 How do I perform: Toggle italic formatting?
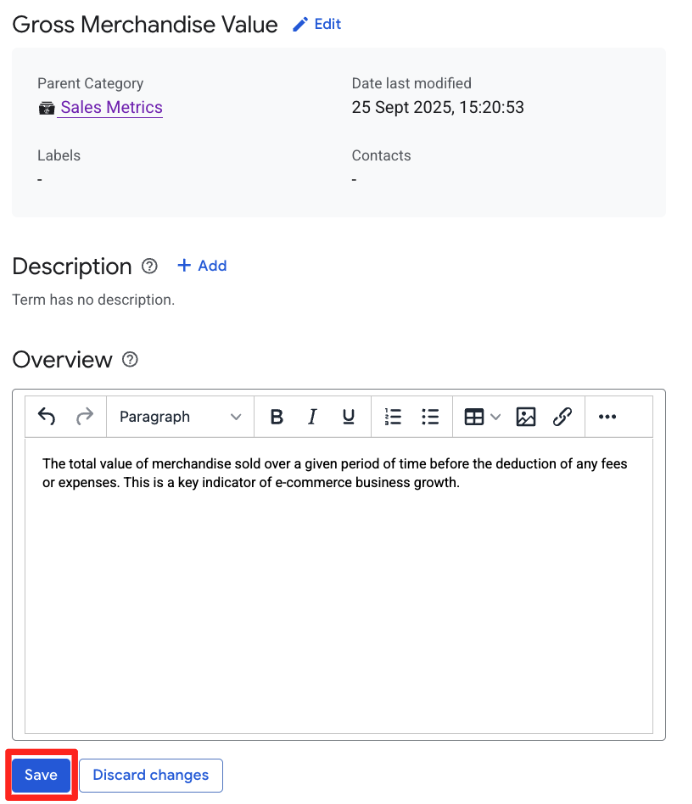[312, 417]
